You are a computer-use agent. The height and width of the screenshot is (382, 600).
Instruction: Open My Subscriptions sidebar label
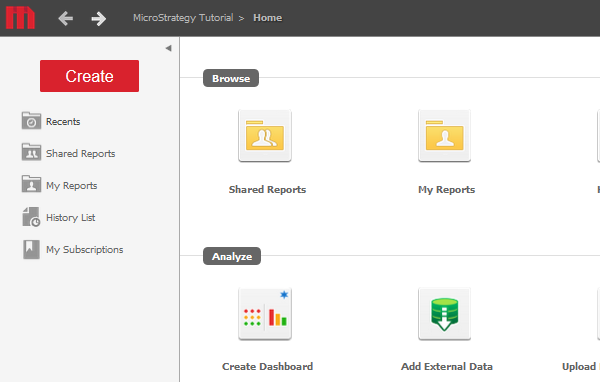pyautogui.click(x=85, y=250)
